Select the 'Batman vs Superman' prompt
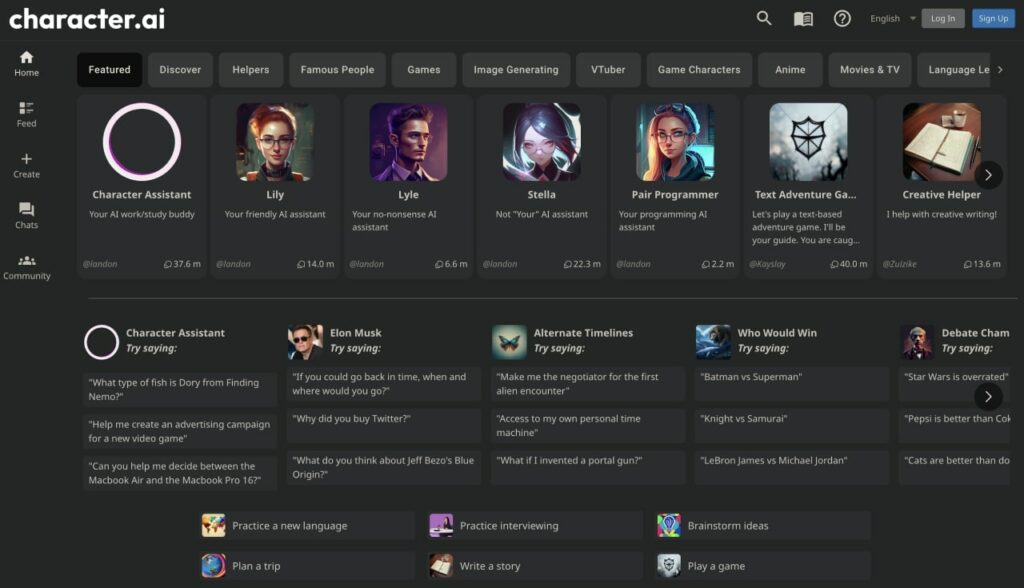 click(790, 383)
